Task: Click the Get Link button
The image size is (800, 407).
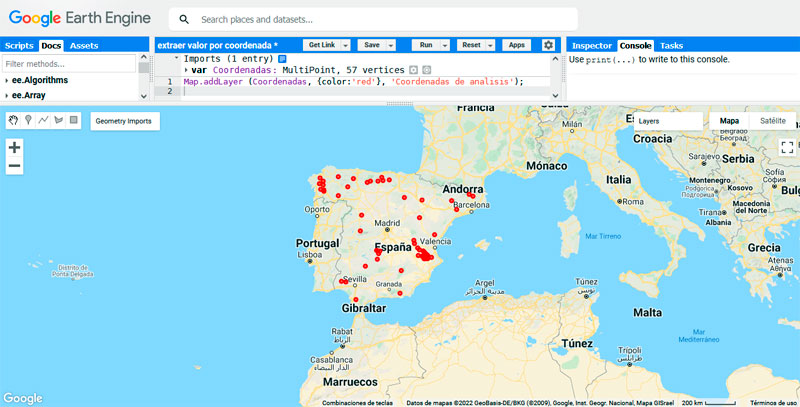Action: point(322,45)
